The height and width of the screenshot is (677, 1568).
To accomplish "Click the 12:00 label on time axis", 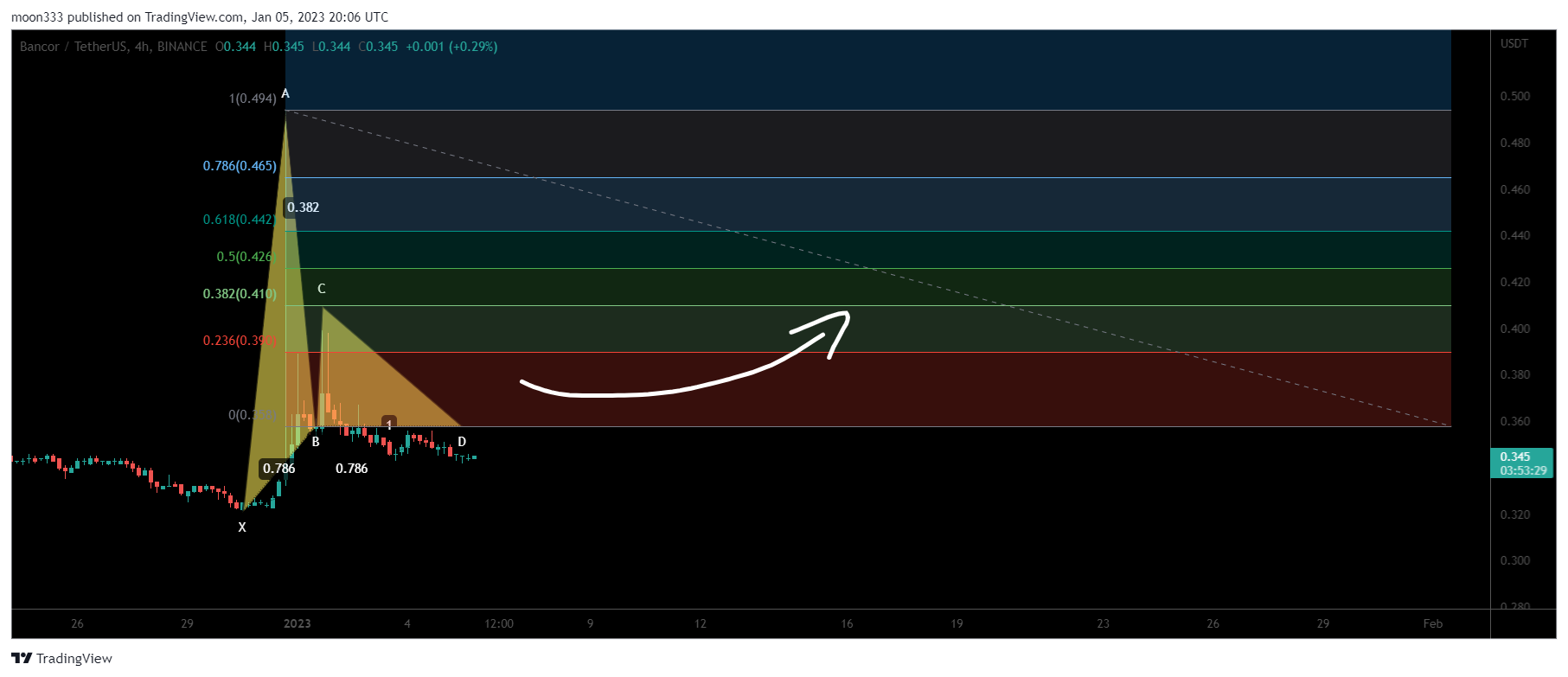I will click(x=499, y=623).
